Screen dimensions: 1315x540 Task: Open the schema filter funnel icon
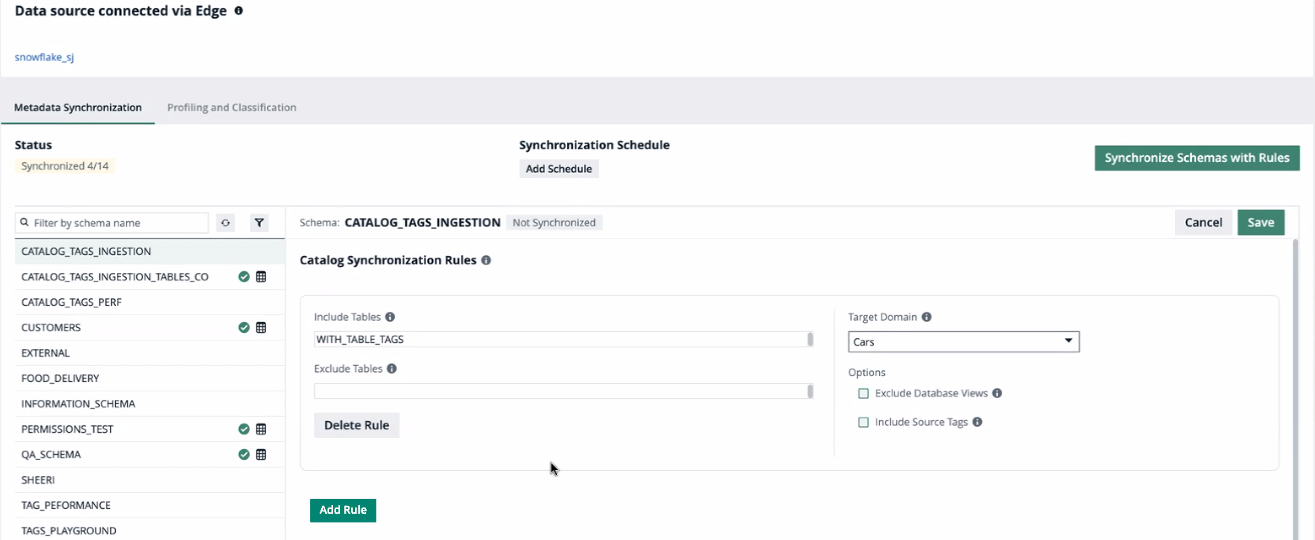[259, 223]
